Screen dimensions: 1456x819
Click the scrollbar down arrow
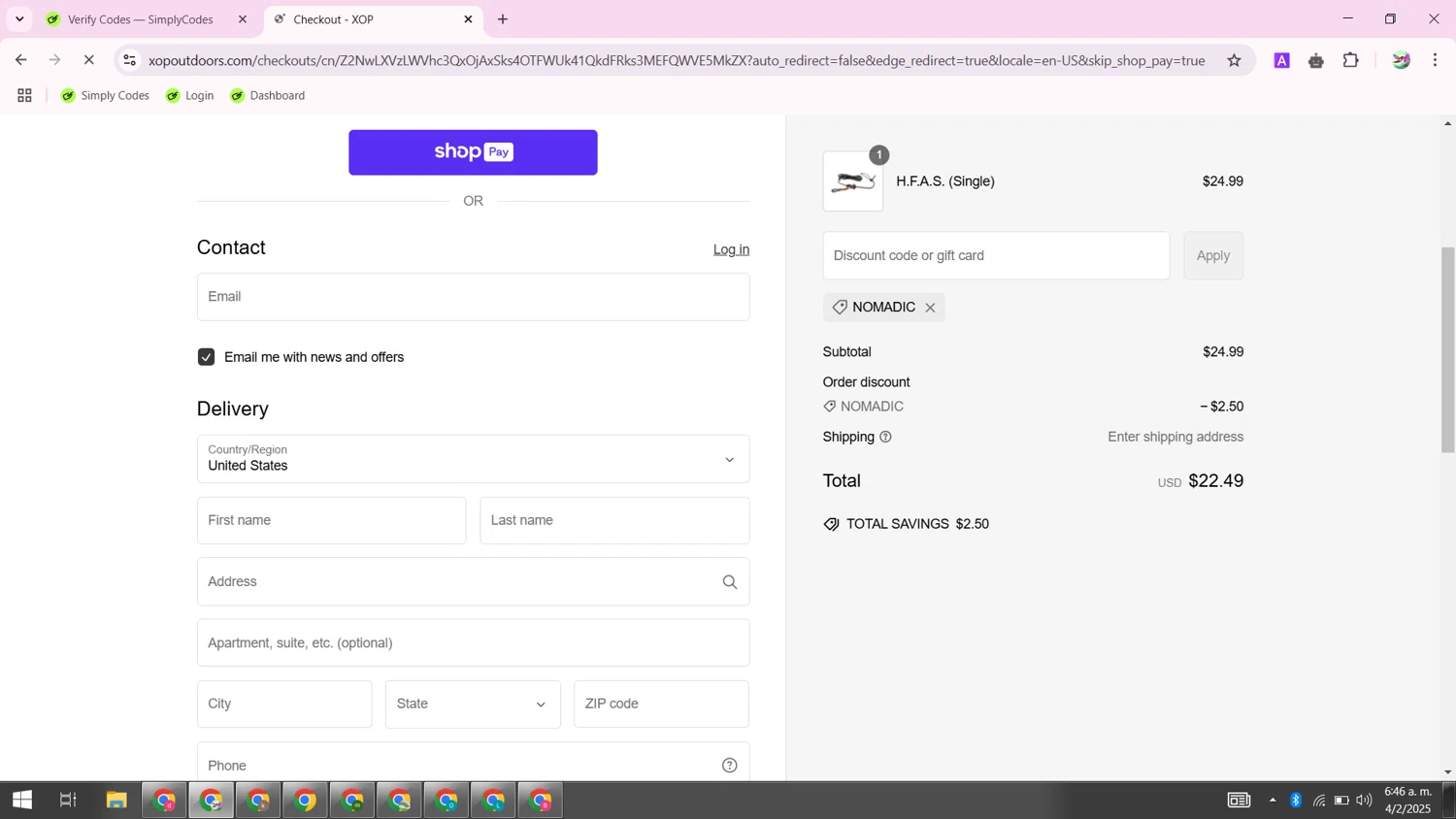tap(1447, 772)
